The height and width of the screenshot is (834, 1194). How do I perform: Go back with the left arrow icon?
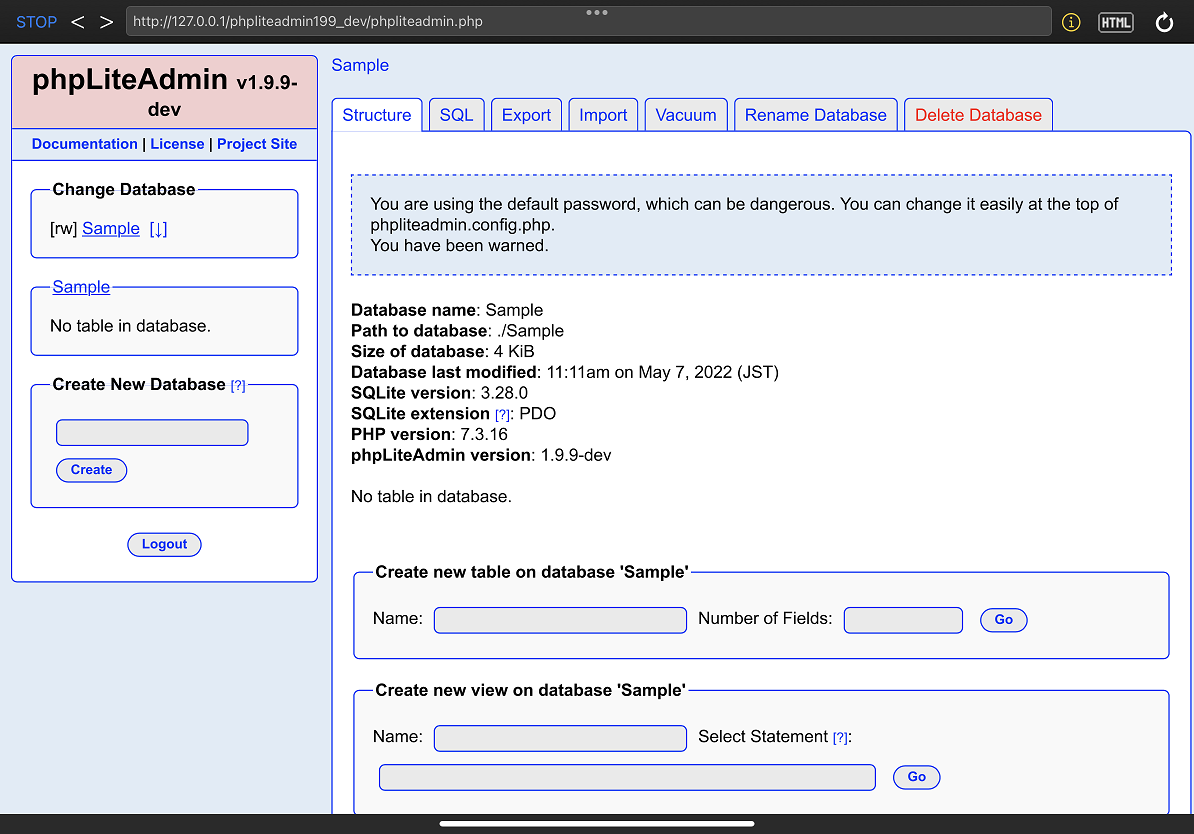(78, 22)
